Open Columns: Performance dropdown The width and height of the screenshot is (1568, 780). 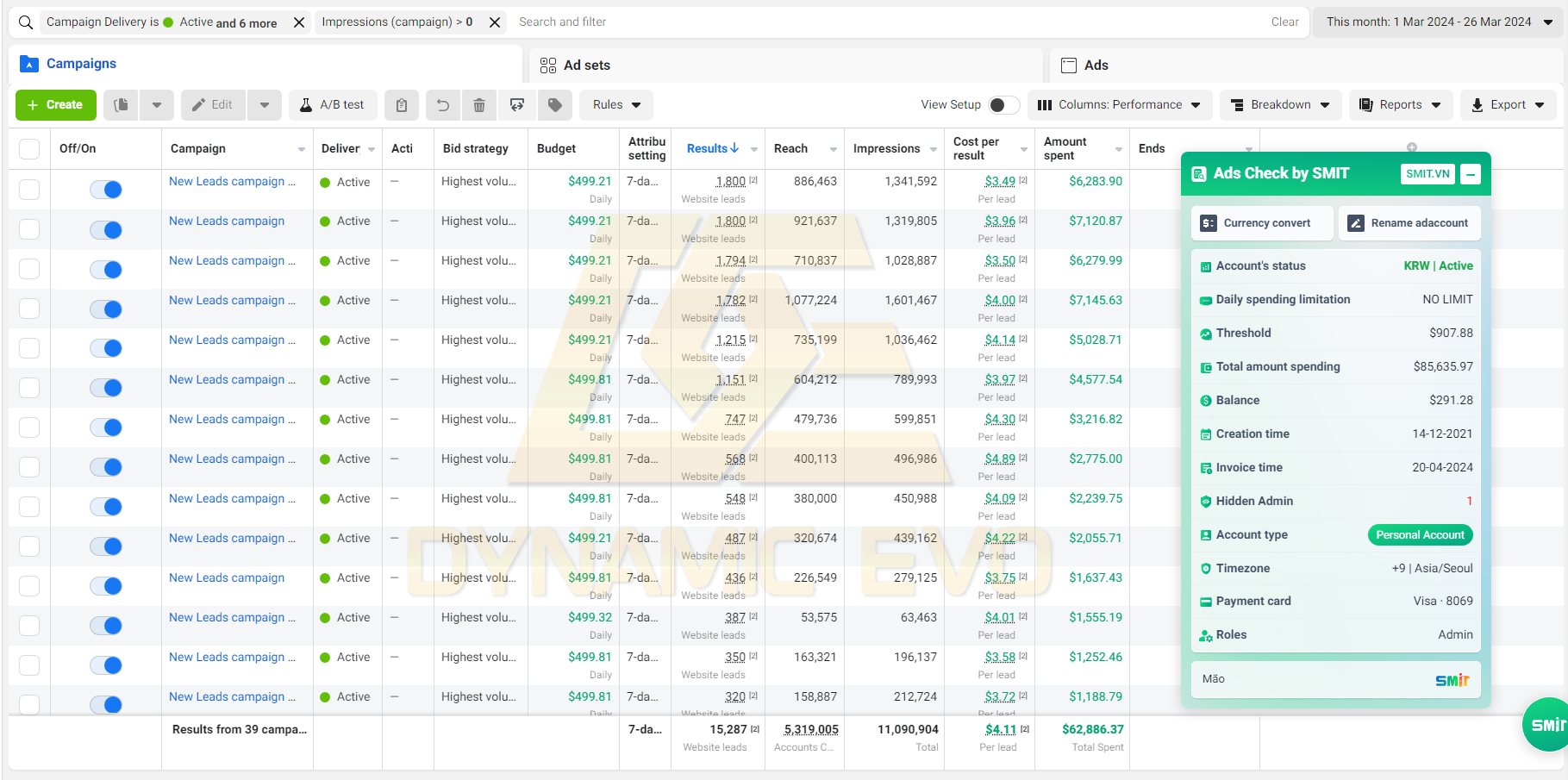pos(1120,105)
